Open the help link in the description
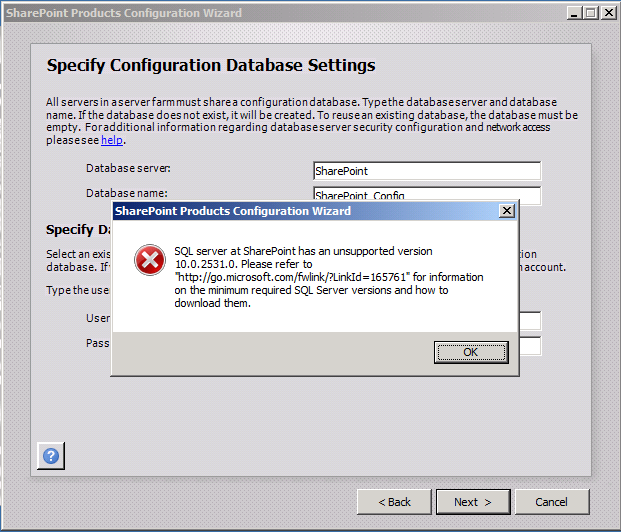Image resolution: width=621 pixels, height=532 pixels. [x=112, y=141]
